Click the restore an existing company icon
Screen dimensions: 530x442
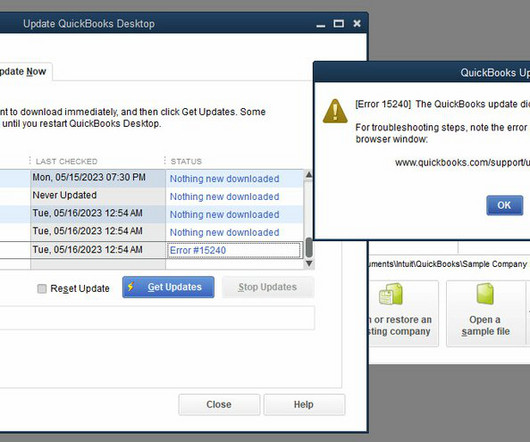pyautogui.click(x=391, y=294)
